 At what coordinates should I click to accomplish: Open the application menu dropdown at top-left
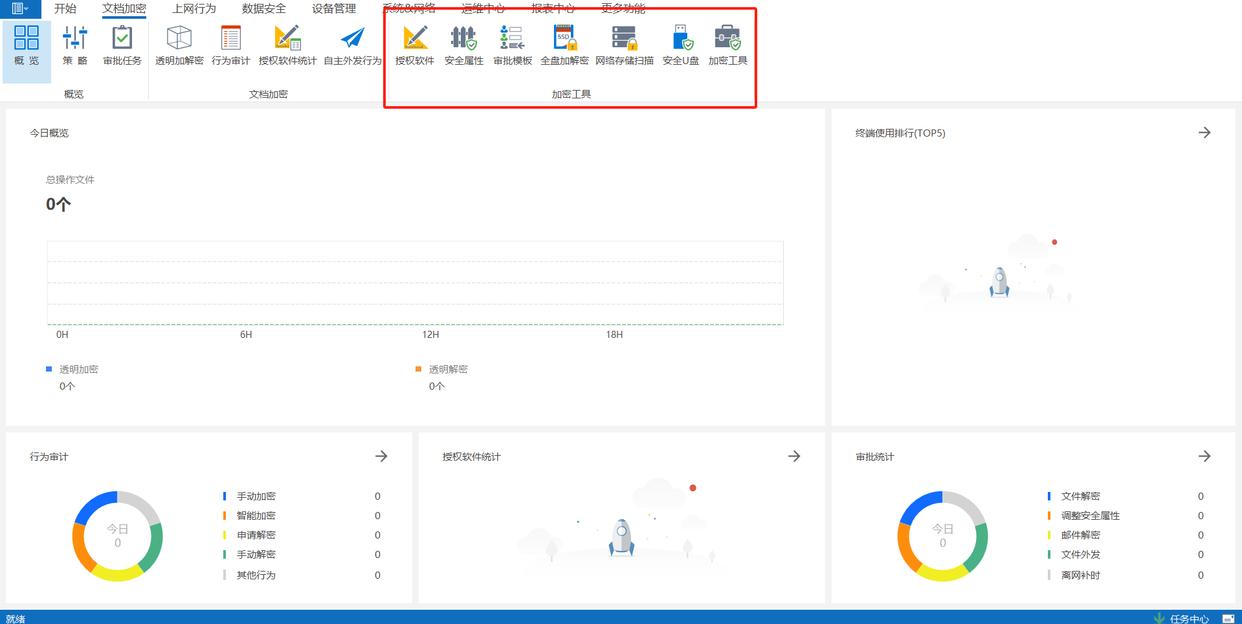20,8
